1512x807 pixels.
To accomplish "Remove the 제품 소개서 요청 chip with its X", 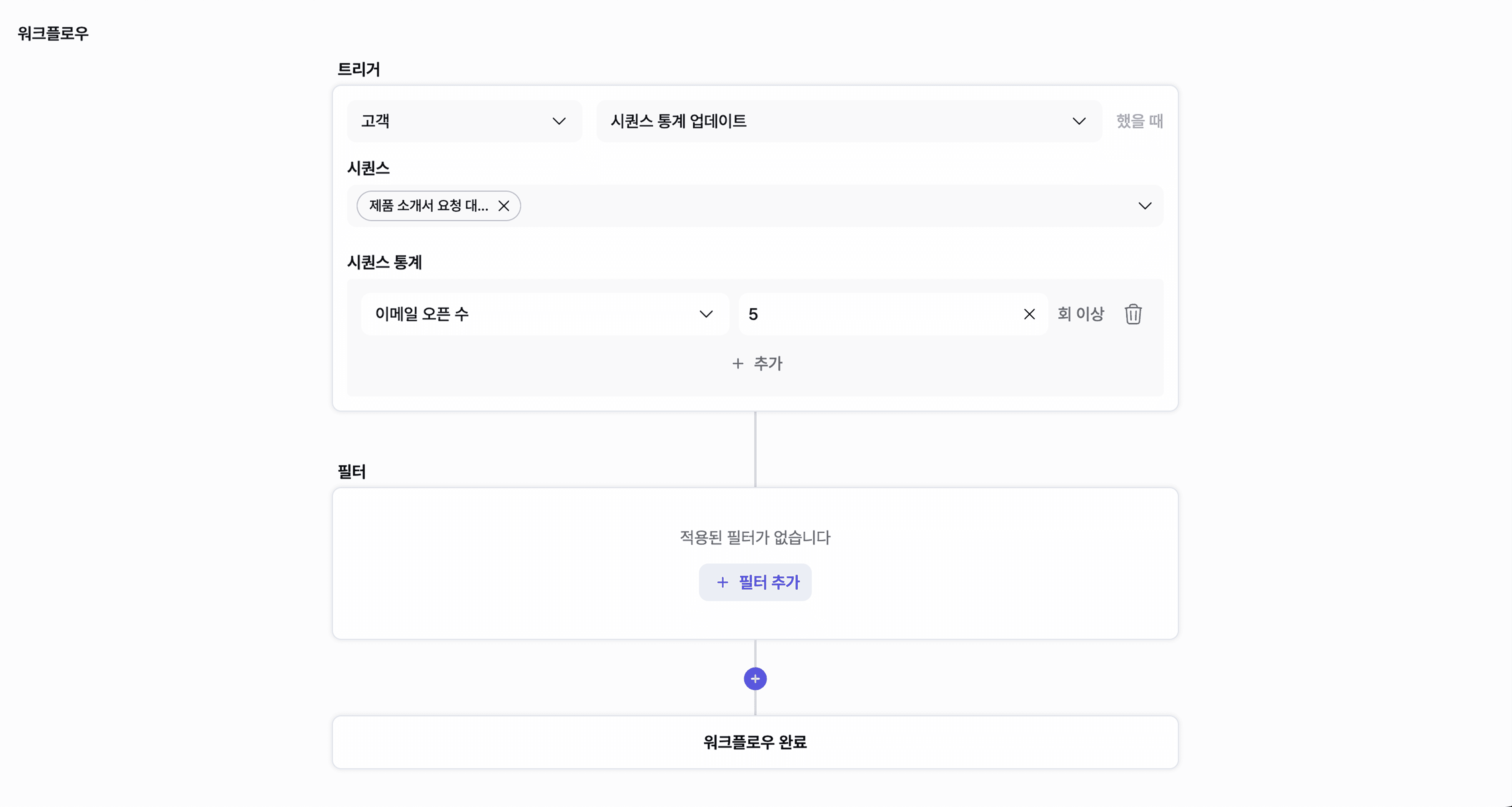I will [504, 206].
